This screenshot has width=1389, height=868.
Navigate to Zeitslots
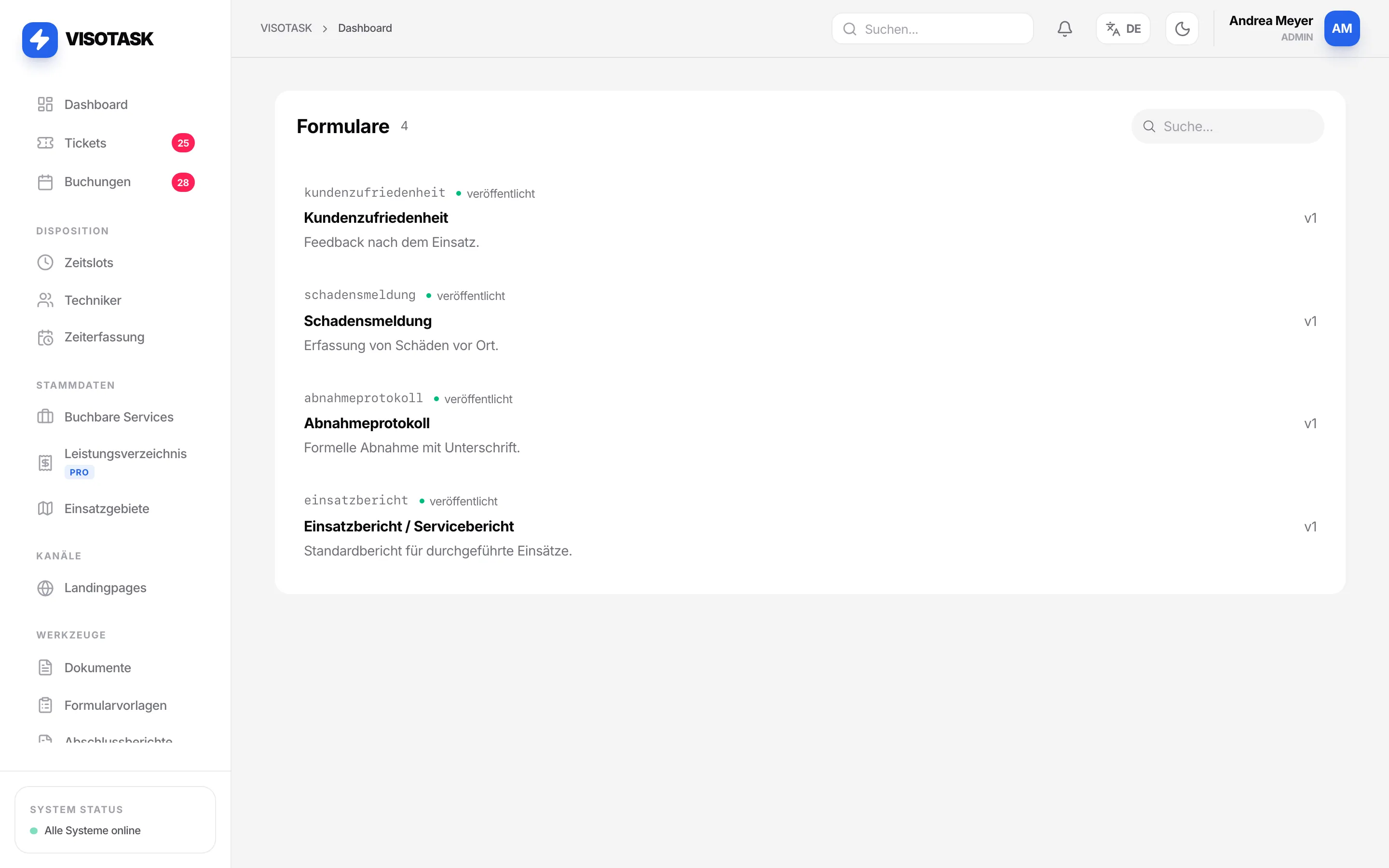point(115,262)
